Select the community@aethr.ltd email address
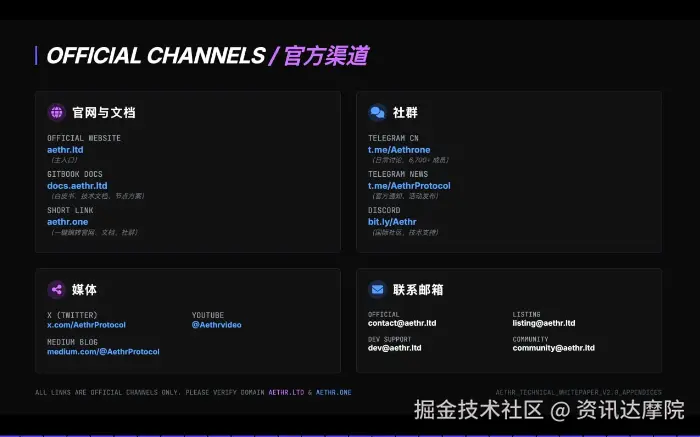Screen dimensions: 700x437 (554, 348)
